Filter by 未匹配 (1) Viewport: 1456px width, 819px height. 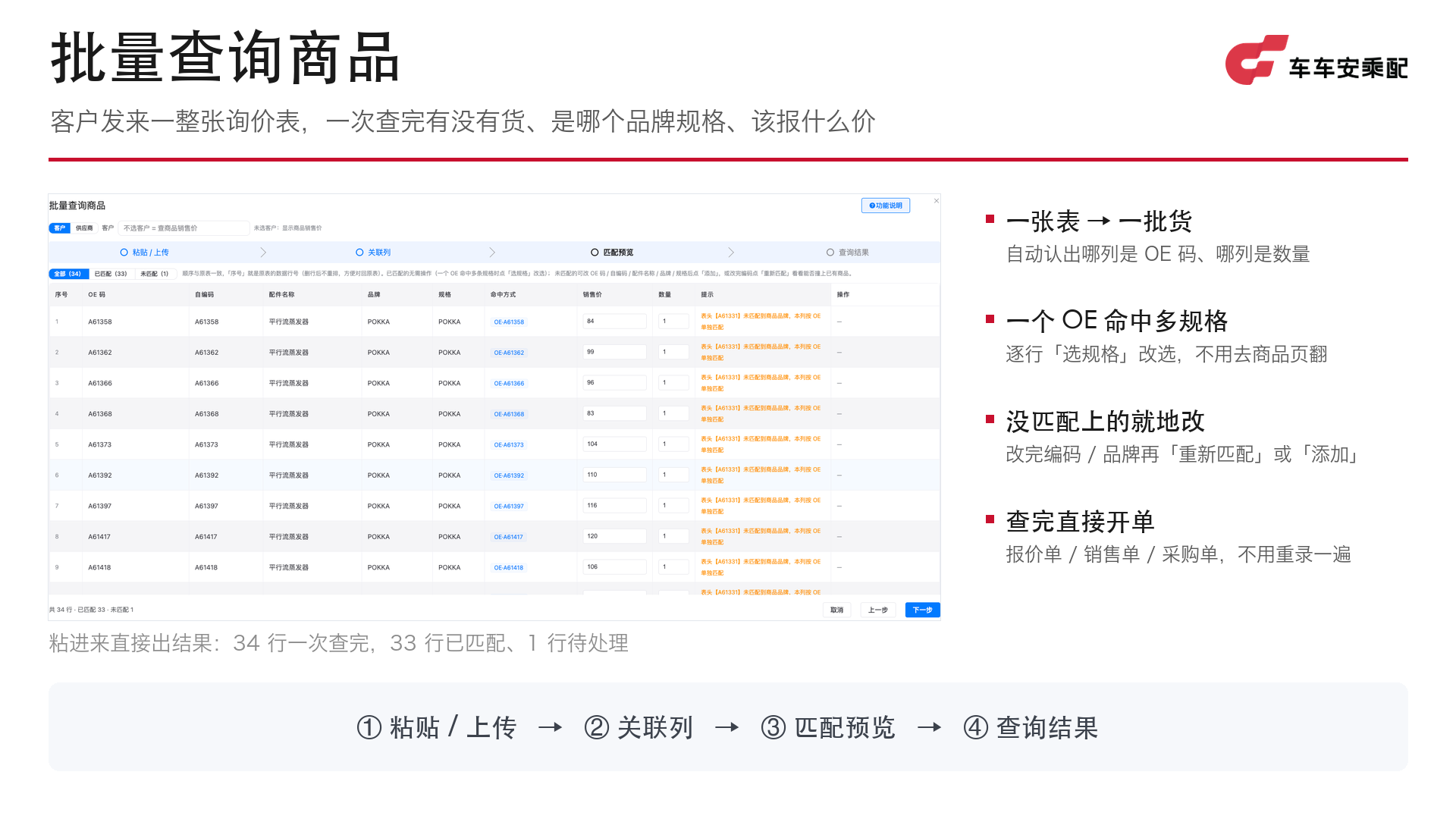(155, 274)
